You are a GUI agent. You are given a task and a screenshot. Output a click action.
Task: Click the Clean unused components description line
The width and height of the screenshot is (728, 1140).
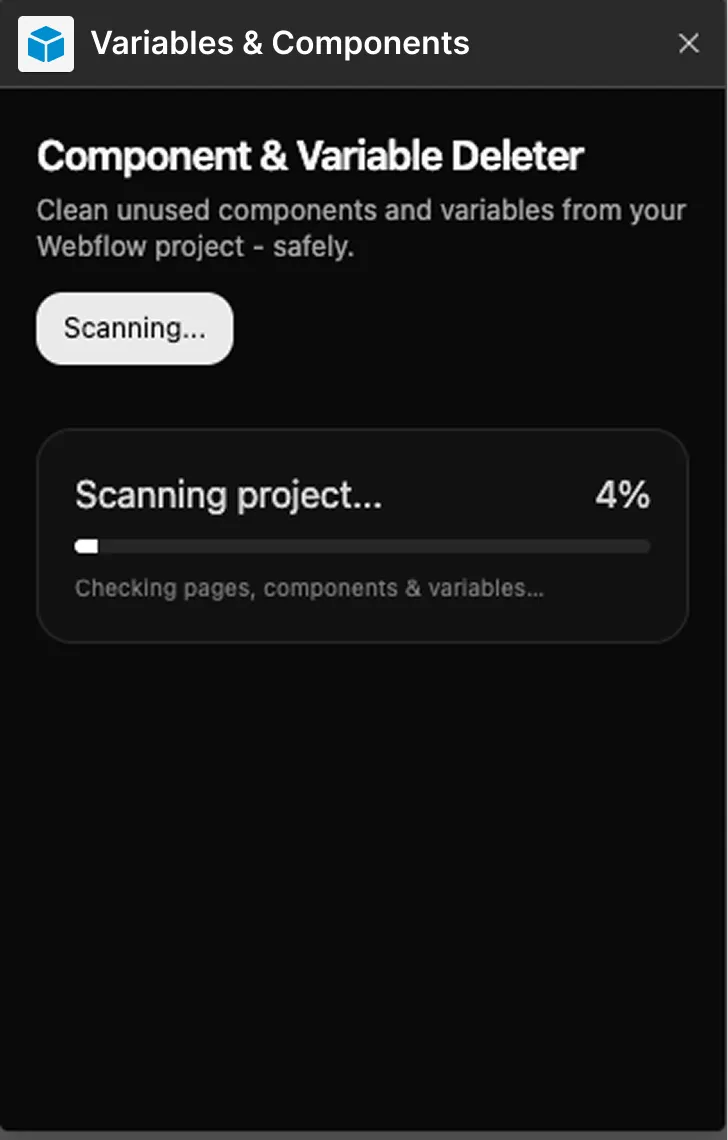pos(361,211)
